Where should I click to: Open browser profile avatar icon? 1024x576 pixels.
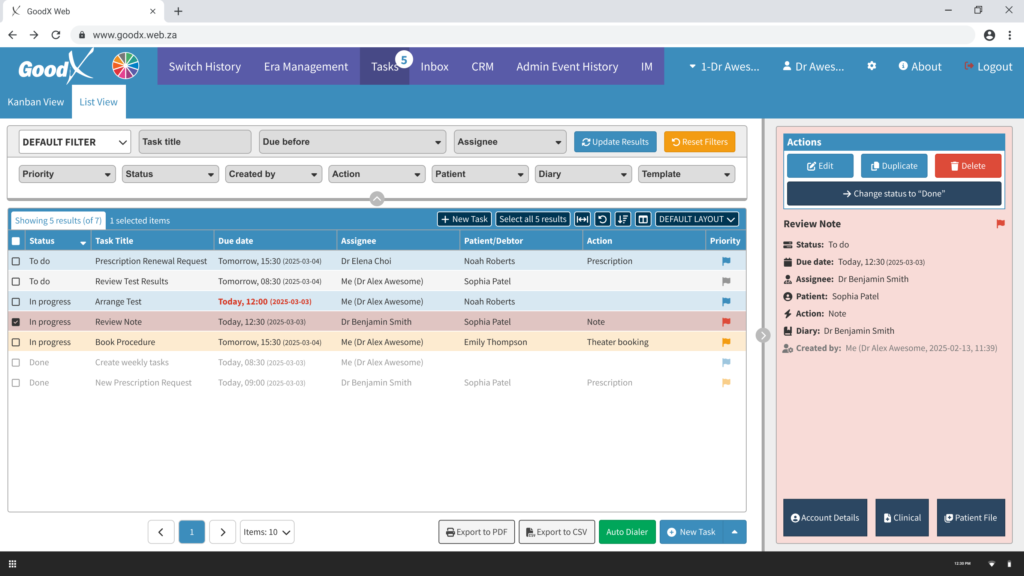(989, 35)
